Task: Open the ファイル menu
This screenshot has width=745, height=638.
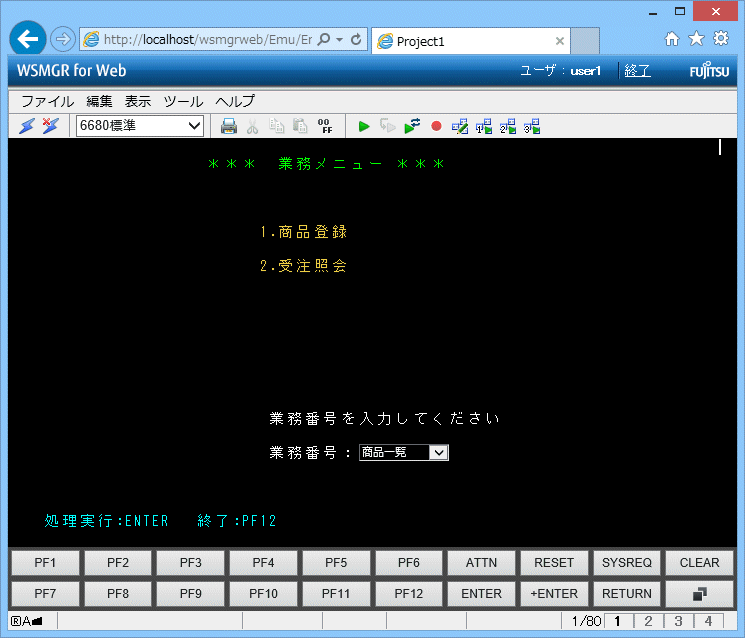Action: point(47,101)
